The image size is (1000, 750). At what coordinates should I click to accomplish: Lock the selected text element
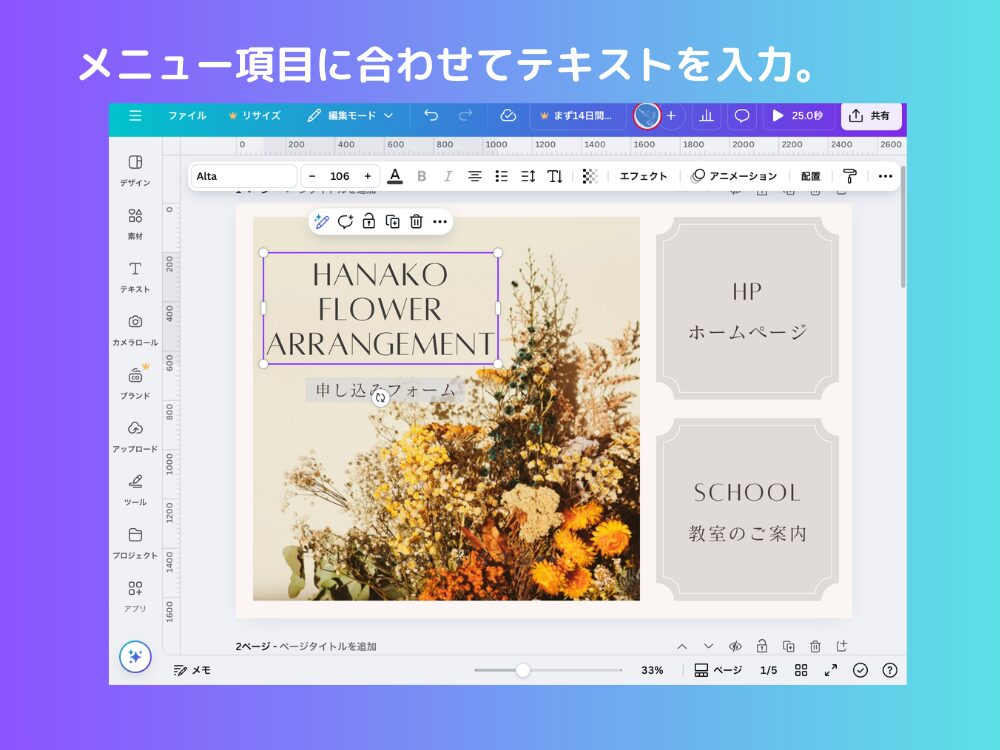click(368, 222)
